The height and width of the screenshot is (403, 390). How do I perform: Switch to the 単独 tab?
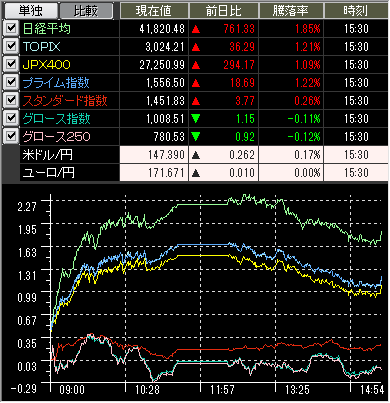coord(30,11)
